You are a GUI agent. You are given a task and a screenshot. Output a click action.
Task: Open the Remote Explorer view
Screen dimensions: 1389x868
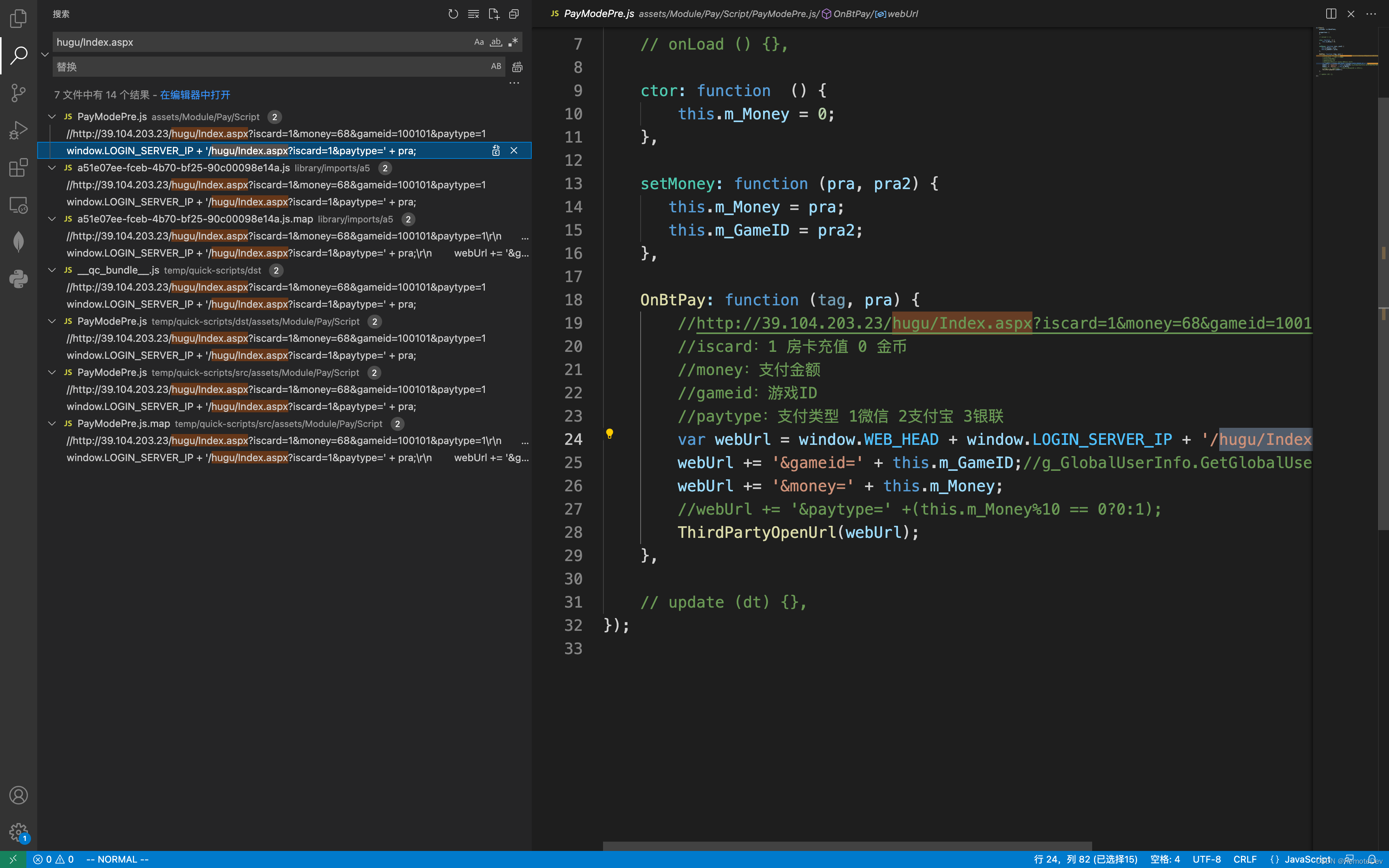click(18, 205)
